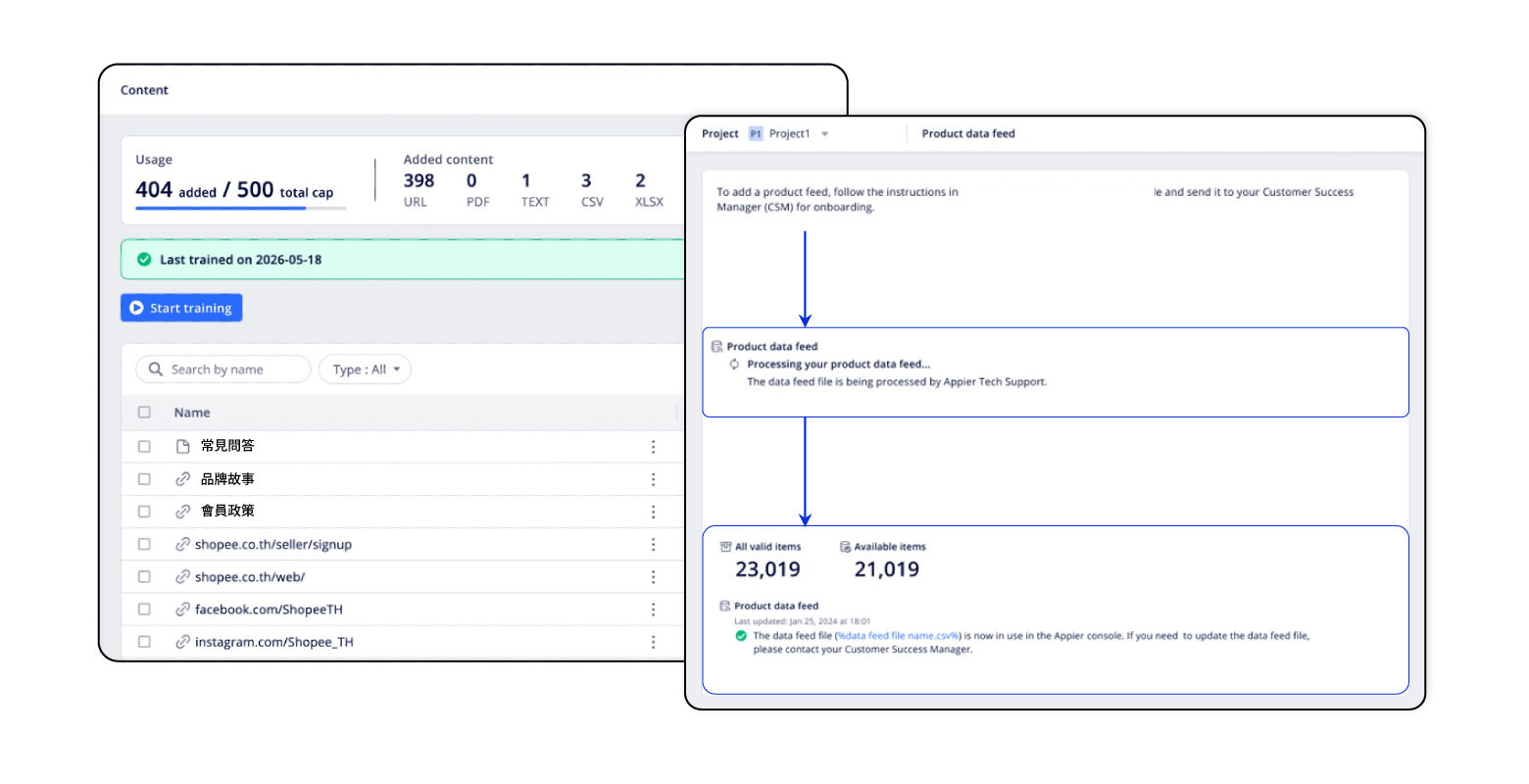Open the Type : All dropdown

[x=365, y=369]
